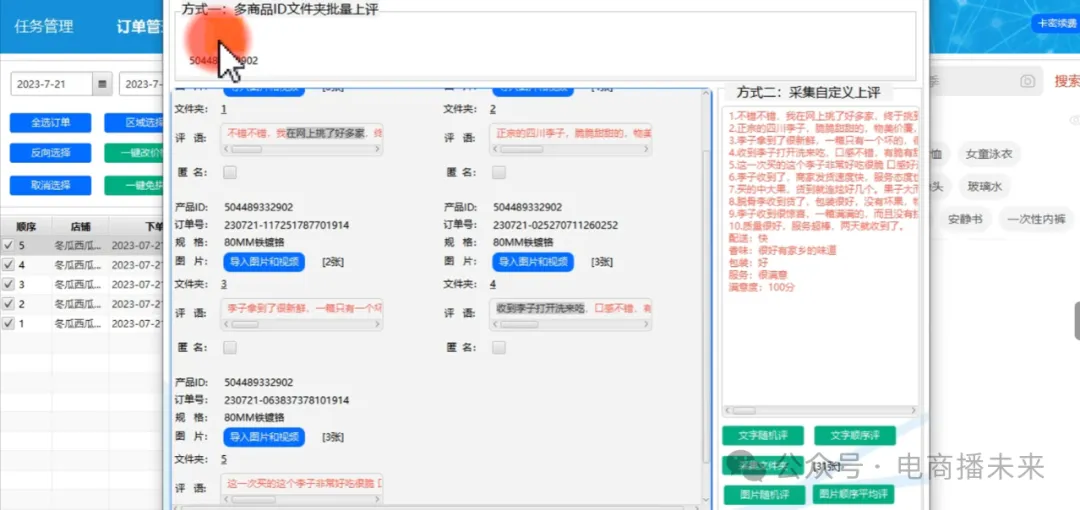Click 导入图片和视频 for folder 5
1080x510 pixels.
pos(263,437)
